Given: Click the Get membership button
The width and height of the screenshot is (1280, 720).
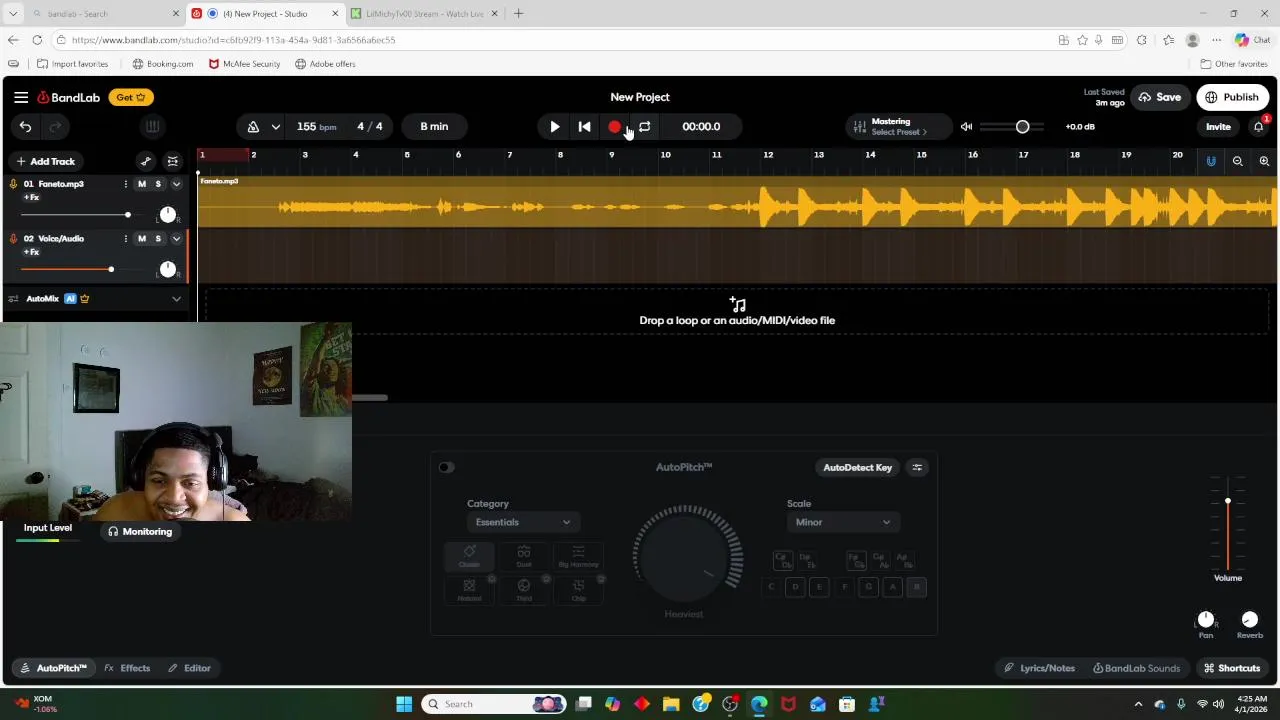Looking at the screenshot, I should [132, 97].
